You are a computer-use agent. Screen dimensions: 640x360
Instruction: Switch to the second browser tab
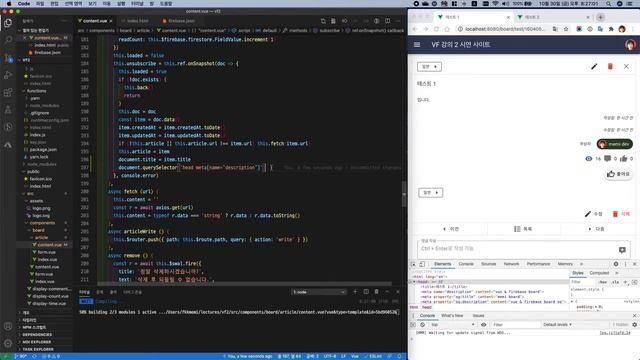[x=553, y=17]
